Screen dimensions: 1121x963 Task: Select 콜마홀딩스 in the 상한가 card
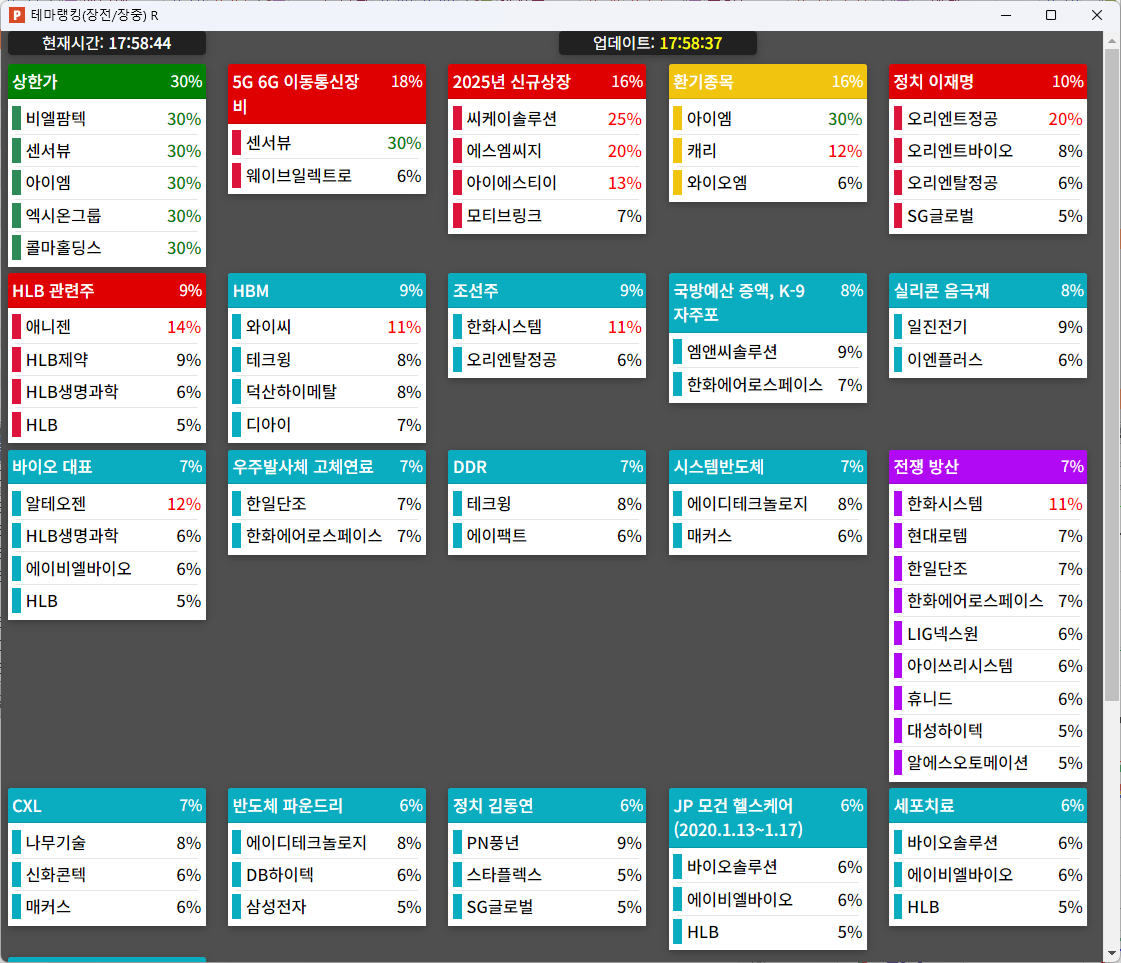coord(107,248)
